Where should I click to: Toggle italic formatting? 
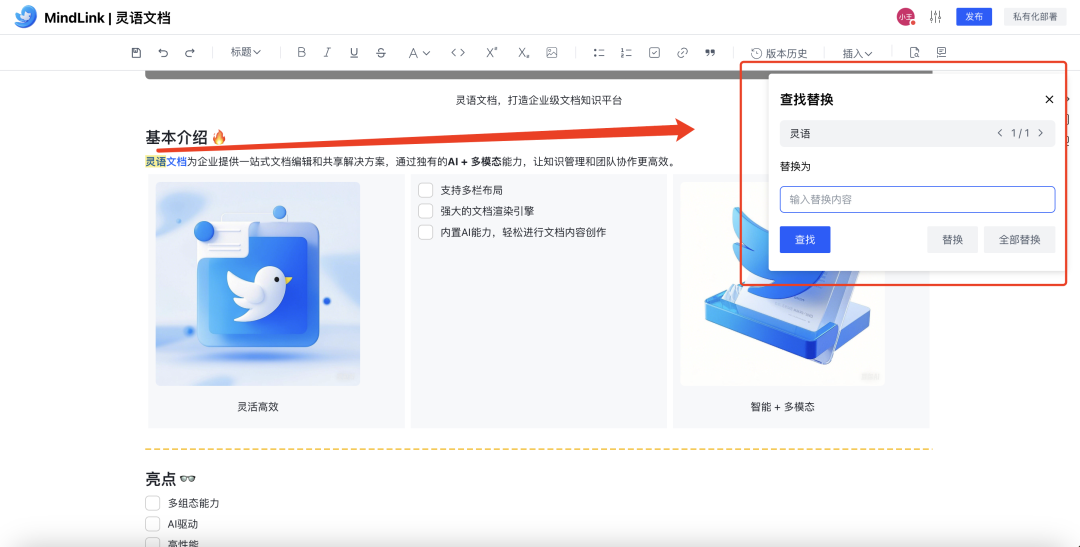click(x=327, y=52)
